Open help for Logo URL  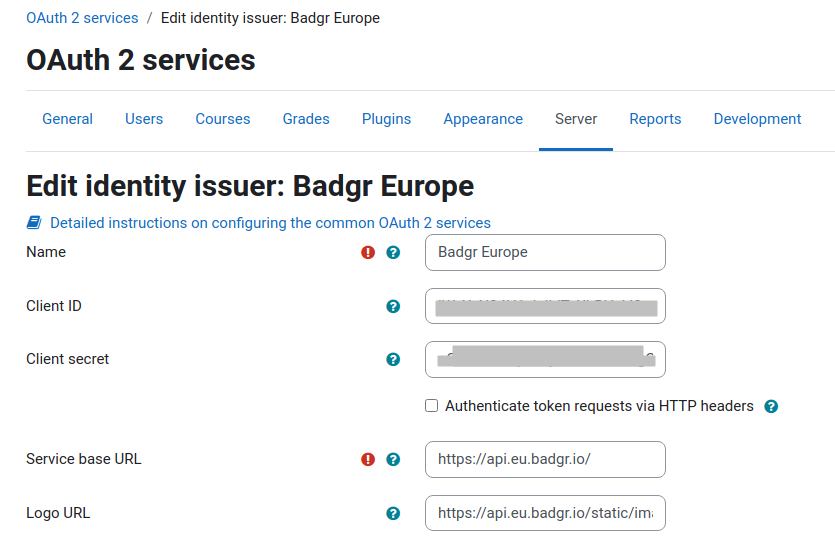pos(393,513)
